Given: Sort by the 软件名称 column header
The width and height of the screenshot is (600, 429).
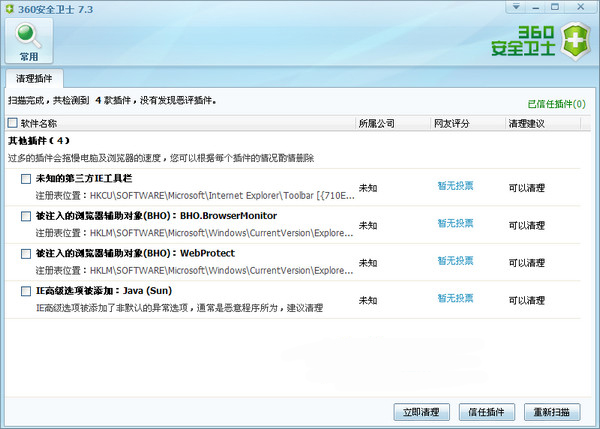Looking at the screenshot, I should click(x=39, y=123).
